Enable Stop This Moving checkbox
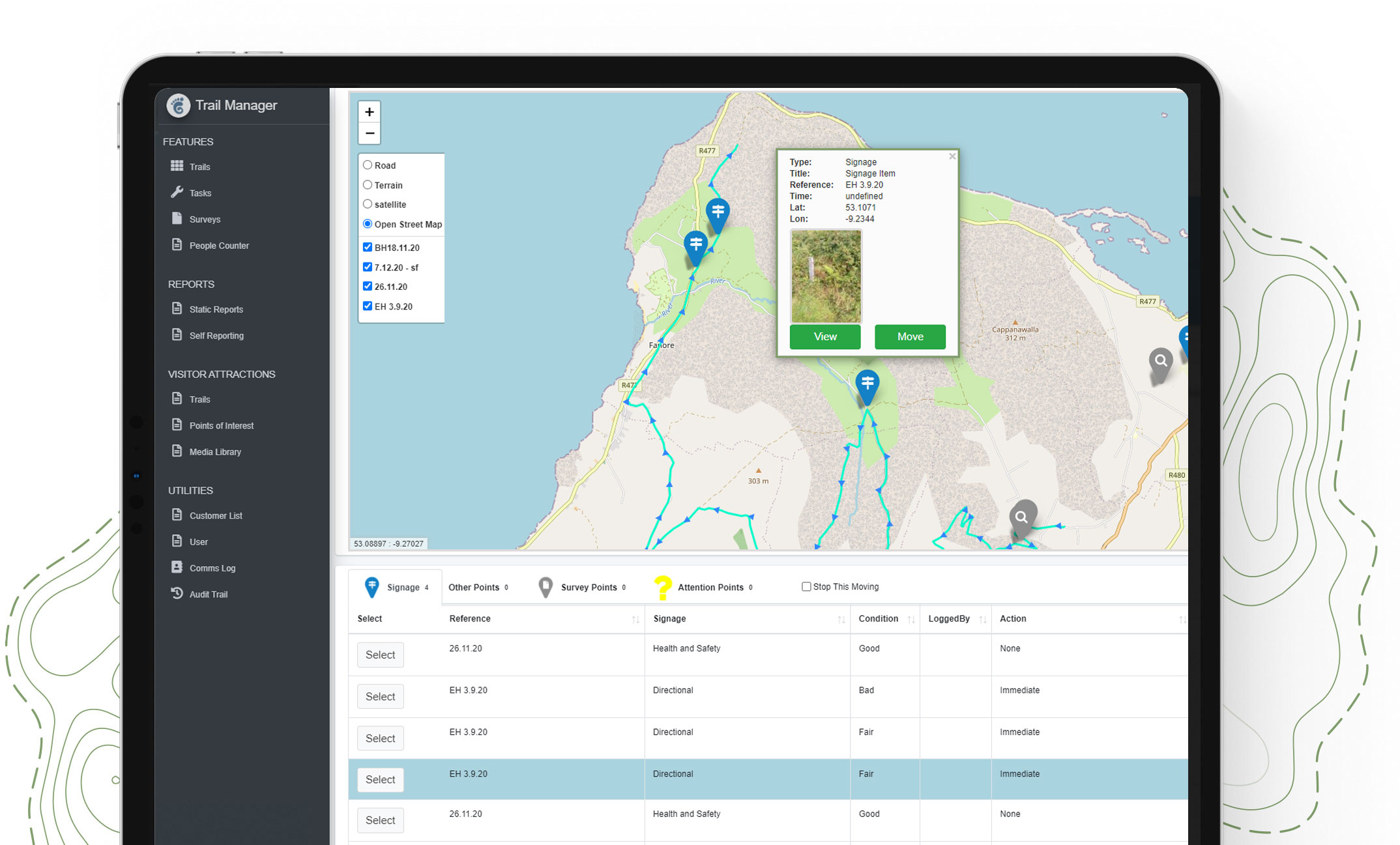 [806, 586]
